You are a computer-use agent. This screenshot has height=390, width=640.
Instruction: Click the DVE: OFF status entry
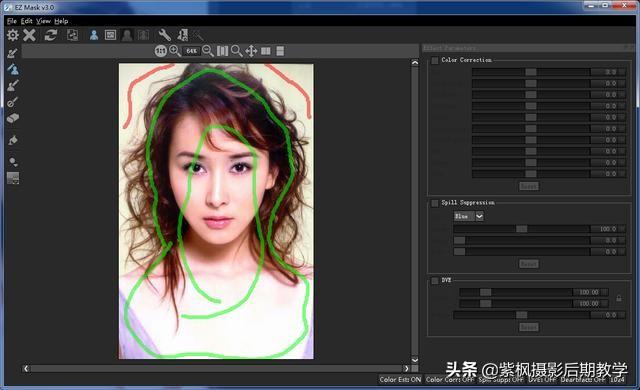point(542,379)
